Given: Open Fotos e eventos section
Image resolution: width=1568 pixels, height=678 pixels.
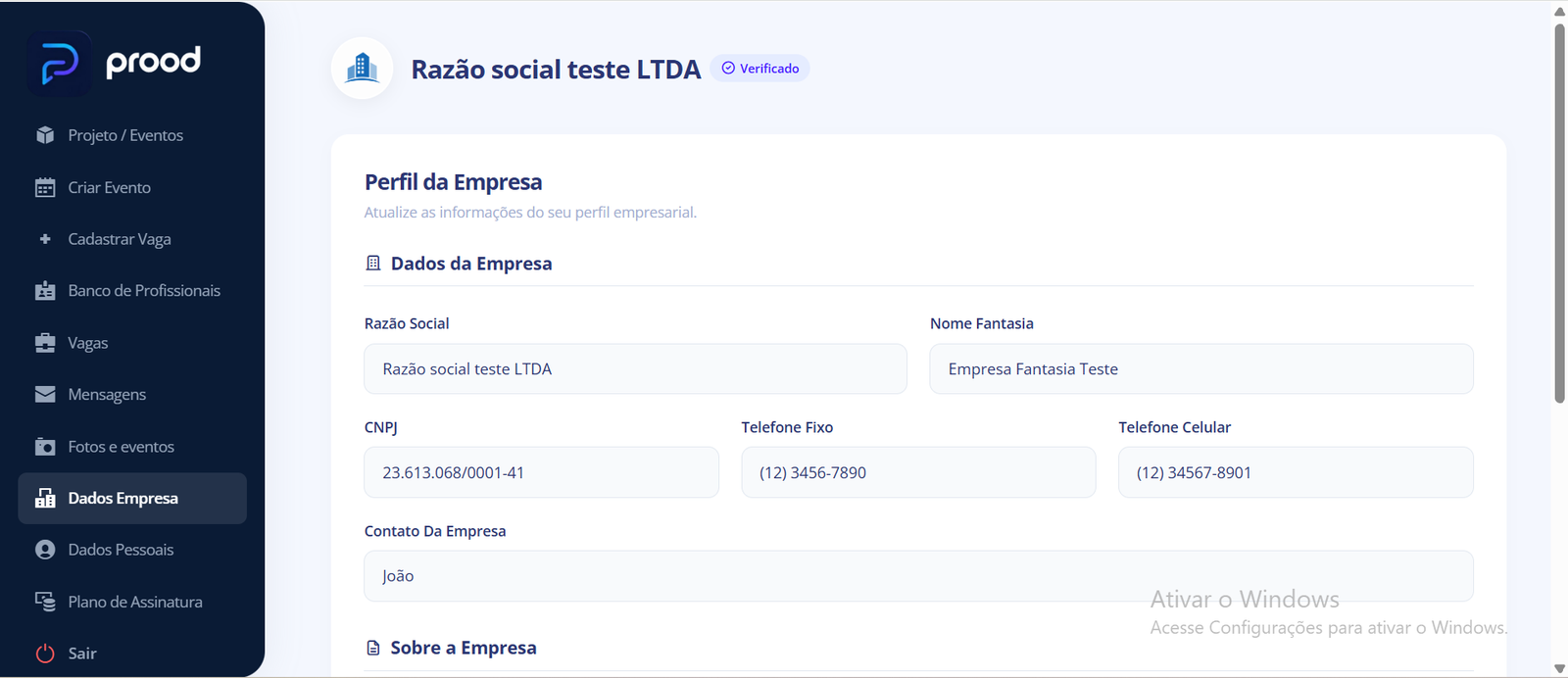Looking at the screenshot, I should coord(132,447).
